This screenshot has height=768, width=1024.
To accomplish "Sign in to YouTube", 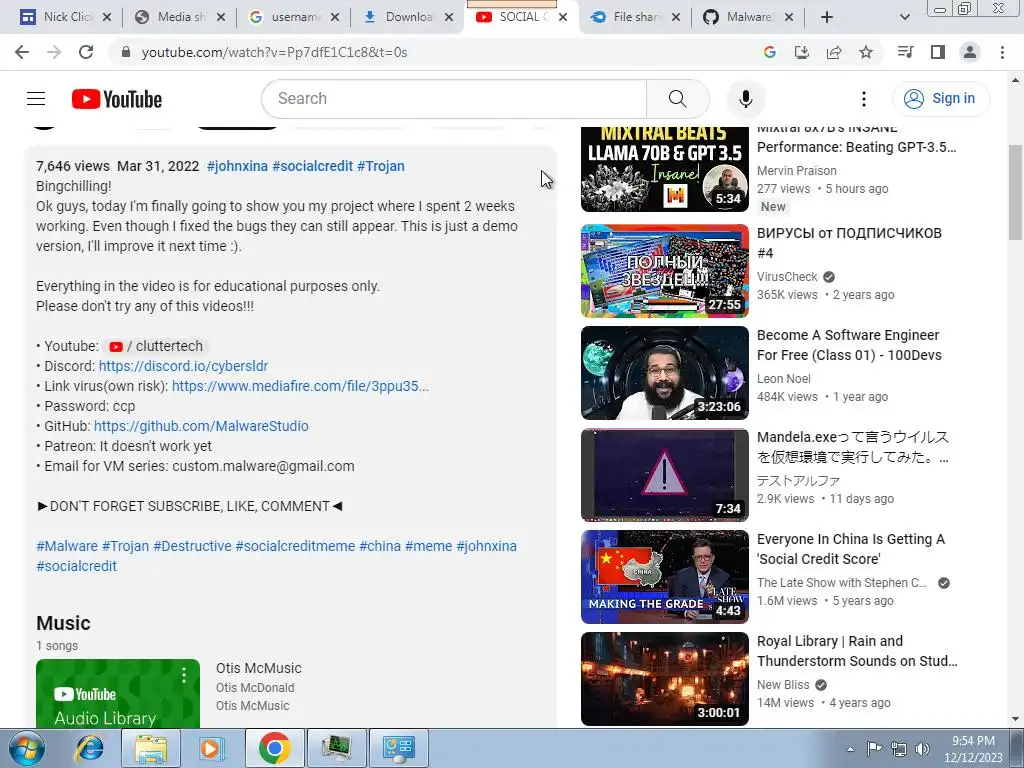I will tap(940, 99).
